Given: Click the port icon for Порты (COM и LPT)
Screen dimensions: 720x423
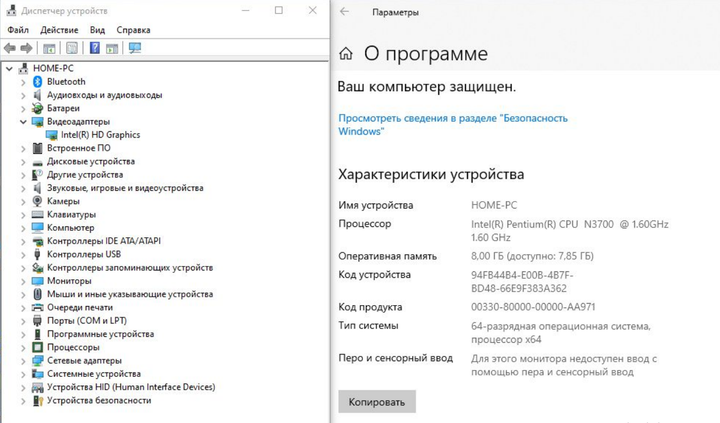Looking at the screenshot, I should click(38, 321).
